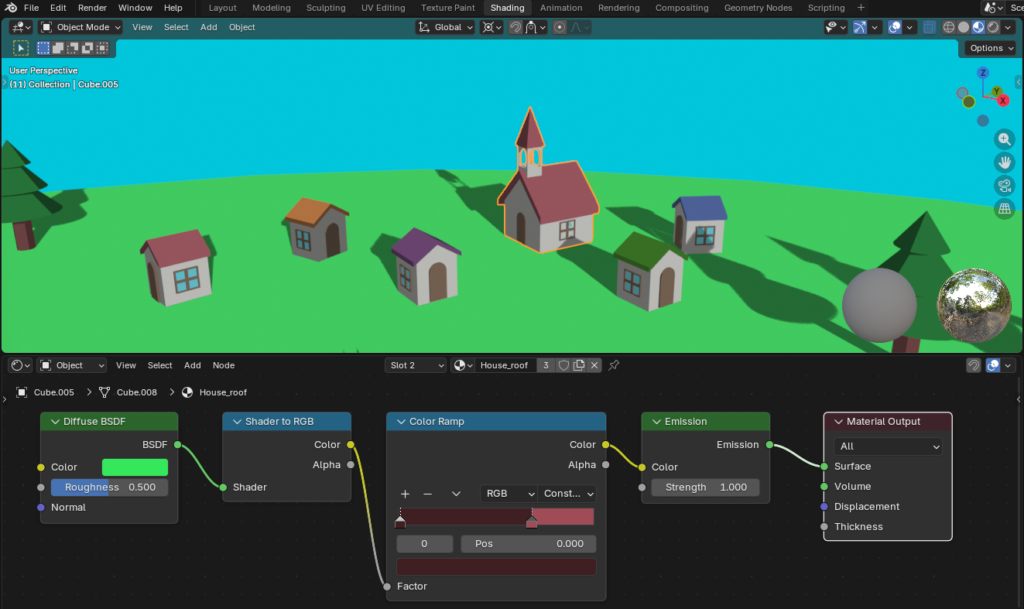1024x609 pixels.
Task: Click the Options button in viewport
Action: [990, 48]
